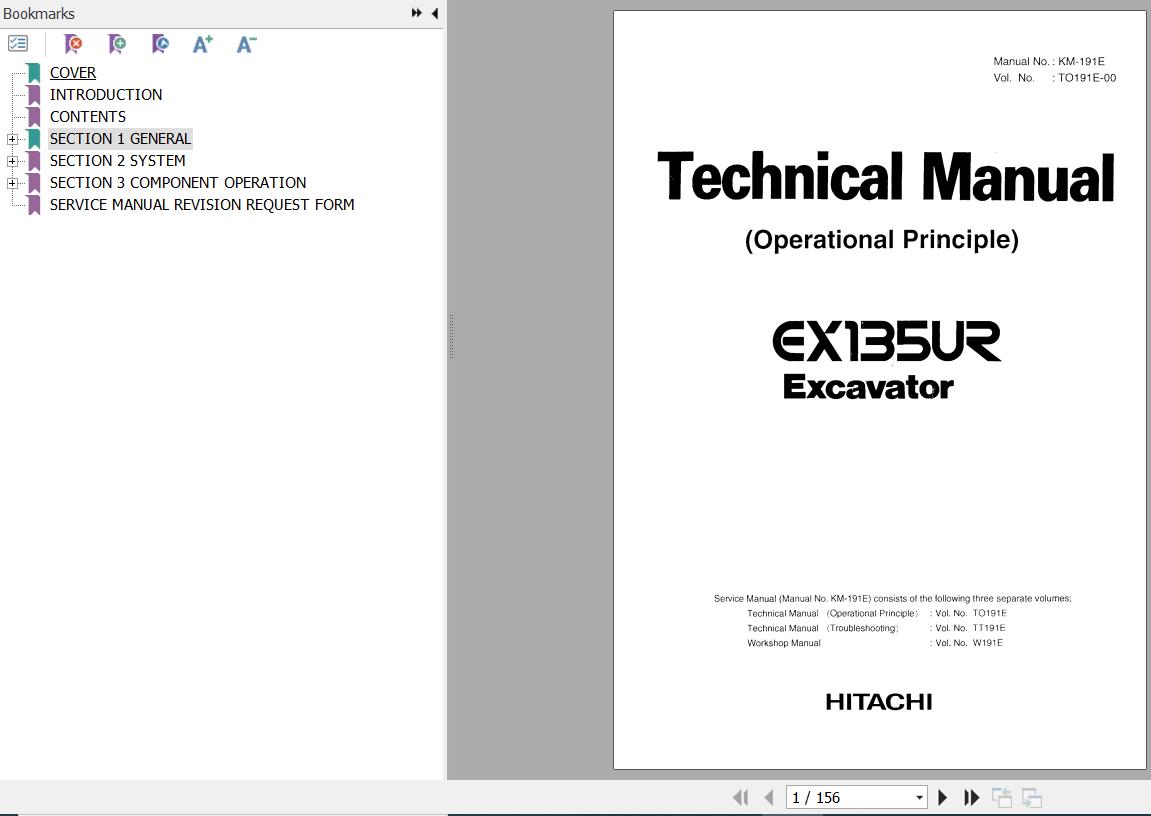Screen dimensions: 1151x816
Task: Go to the next page
Action: pos(943,797)
